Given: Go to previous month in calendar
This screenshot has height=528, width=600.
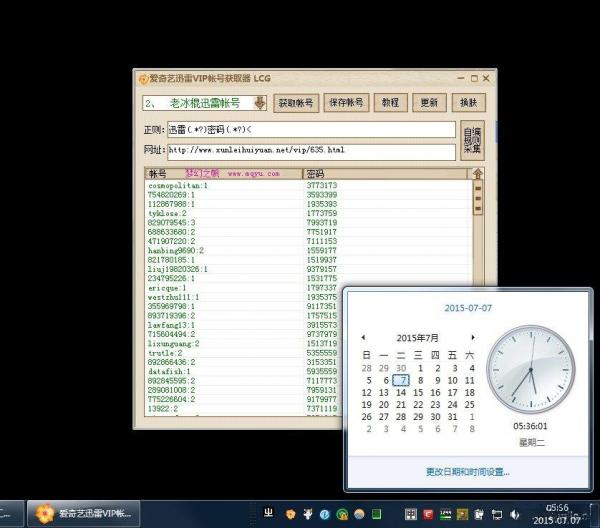Looking at the screenshot, I should [x=363, y=337].
